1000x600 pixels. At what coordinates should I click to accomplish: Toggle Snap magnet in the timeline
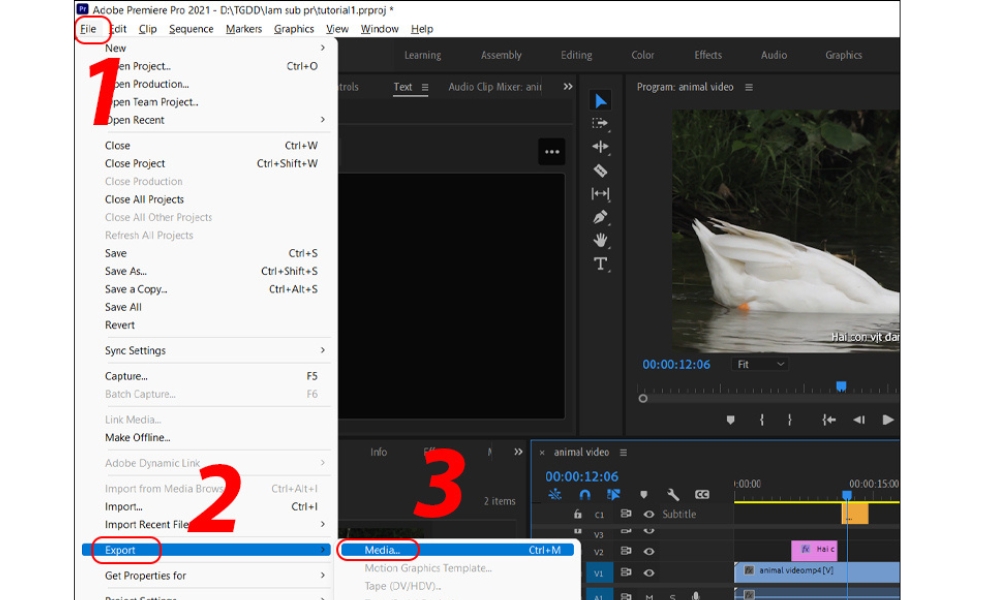(584, 494)
